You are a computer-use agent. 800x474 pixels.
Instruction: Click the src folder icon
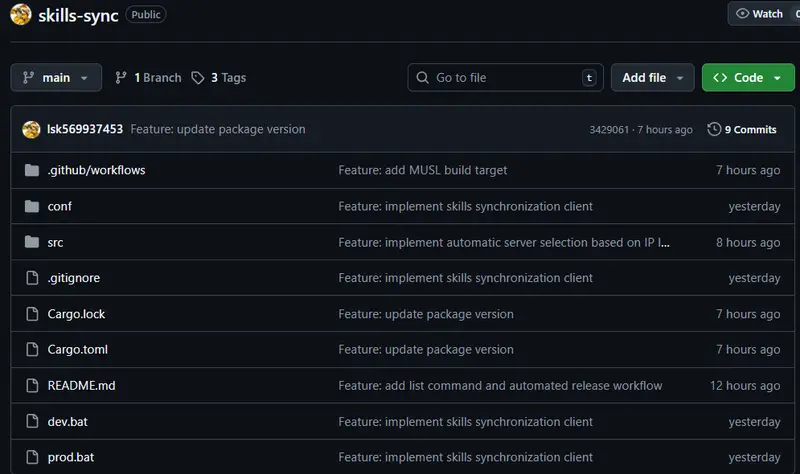[30, 242]
